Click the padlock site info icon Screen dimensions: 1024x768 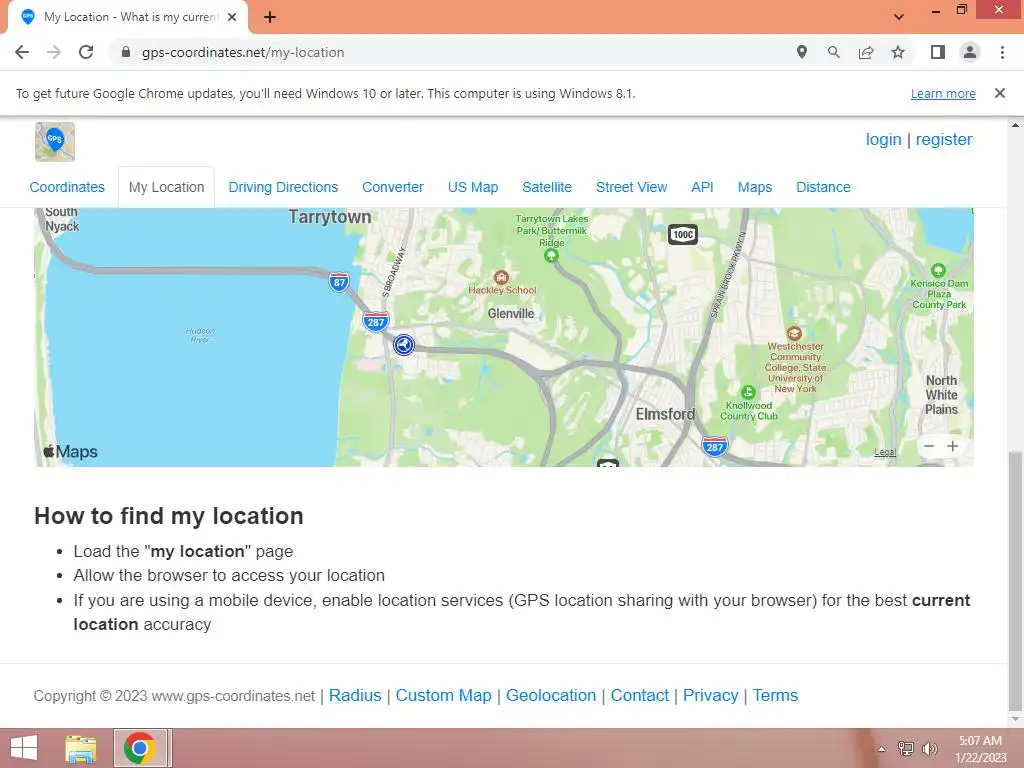(126, 52)
